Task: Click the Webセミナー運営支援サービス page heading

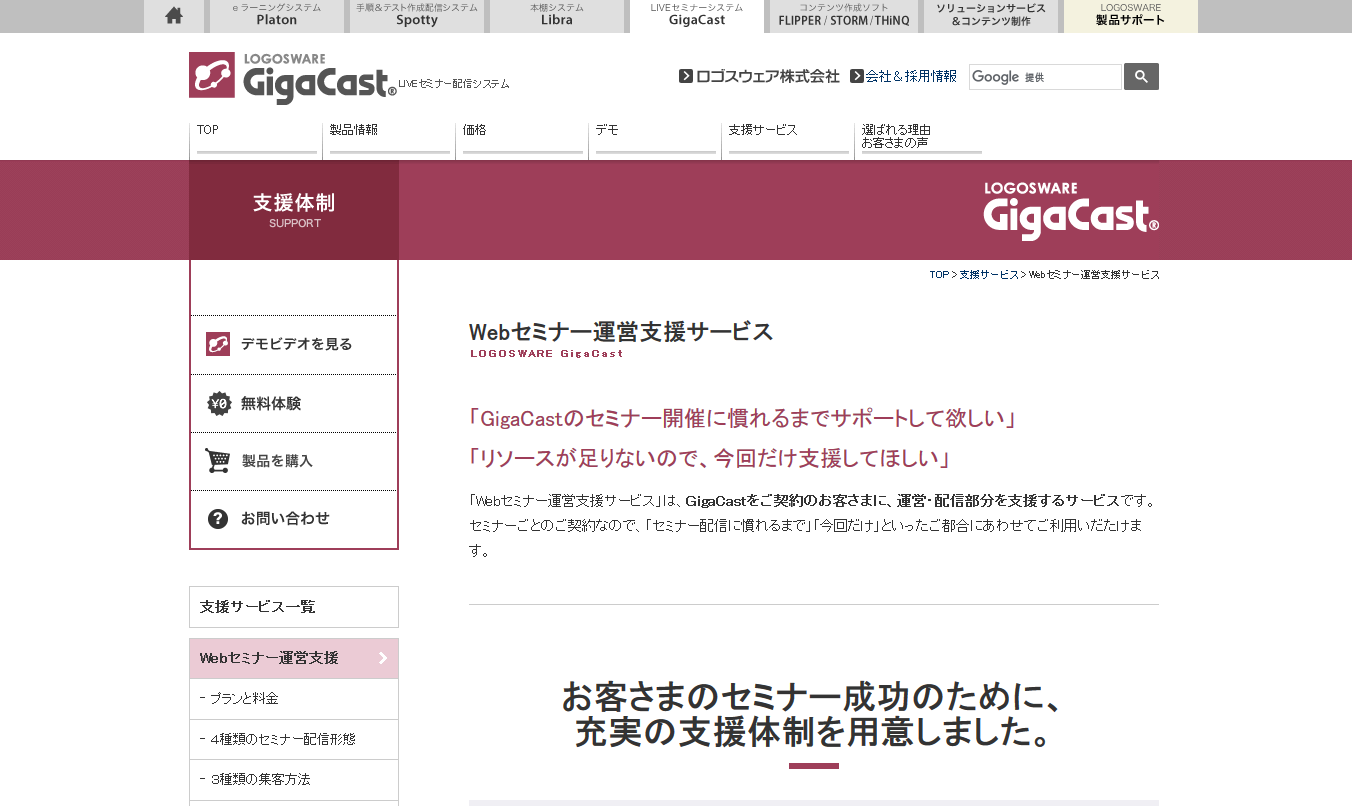Action: click(621, 332)
